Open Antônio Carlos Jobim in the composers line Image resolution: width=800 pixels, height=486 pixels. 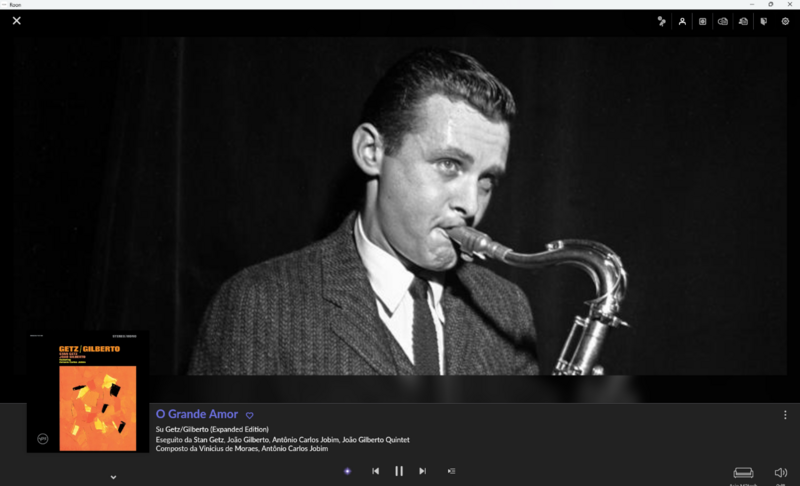(294, 449)
